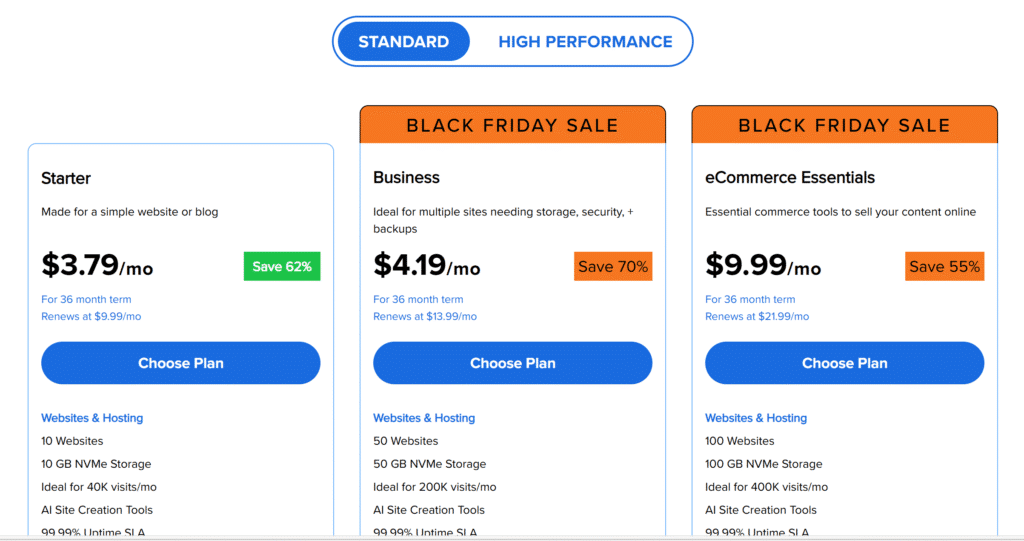
Task: Open Websites & Hosting under eCommerce Essentials
Action: pyautogui.click(x=756, y=418)
